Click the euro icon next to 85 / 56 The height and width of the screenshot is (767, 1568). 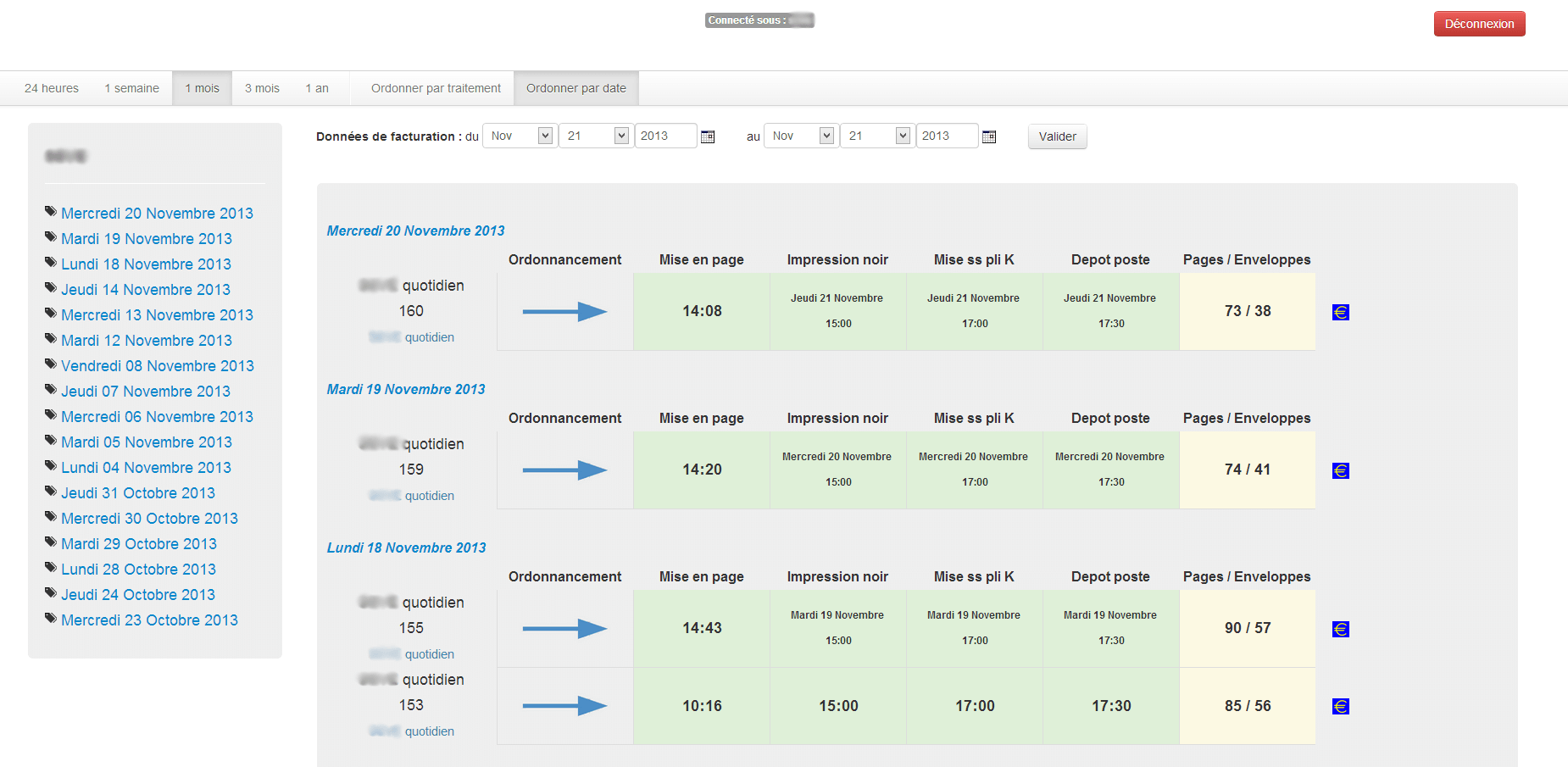(x=1340, y=706)
